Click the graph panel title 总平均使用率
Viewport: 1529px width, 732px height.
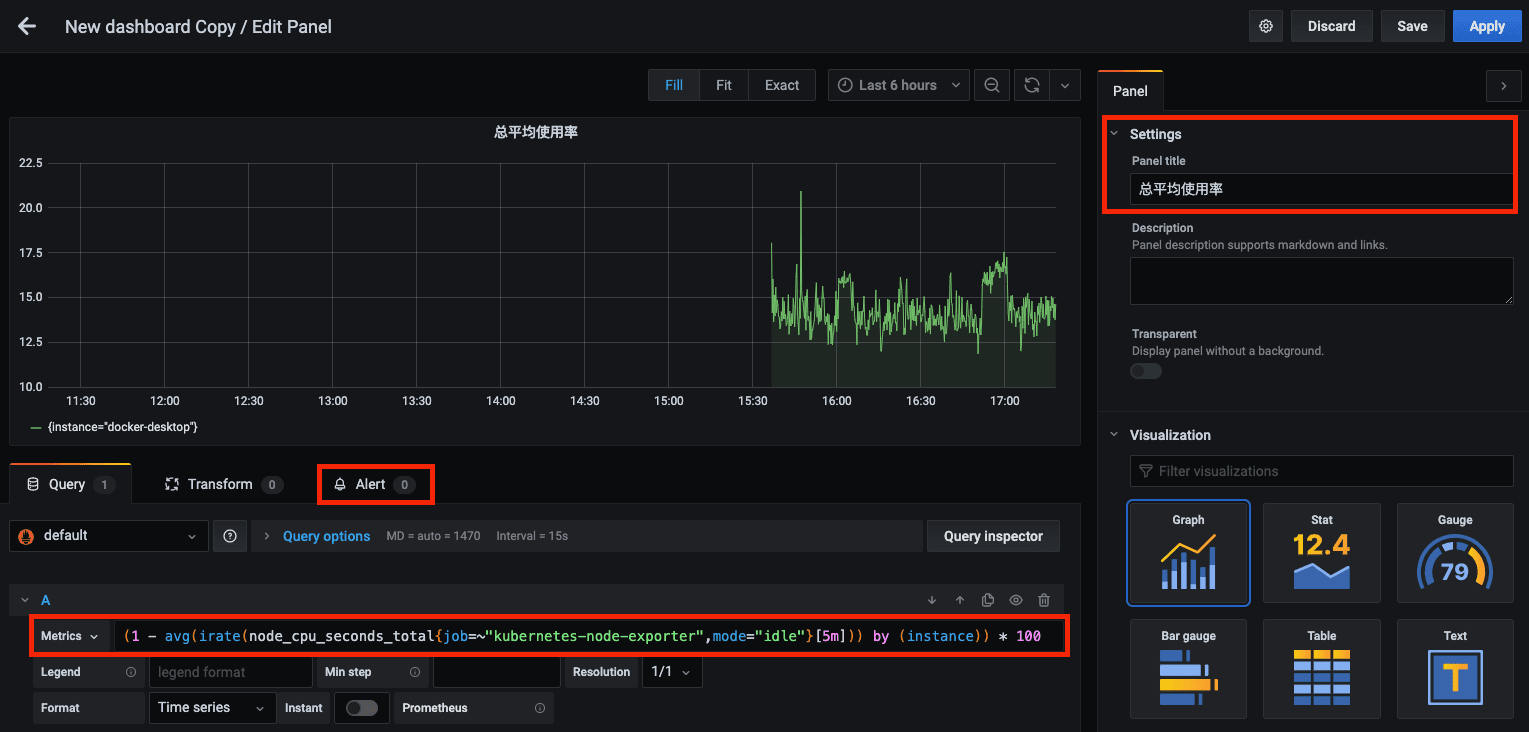pos(536,131)
